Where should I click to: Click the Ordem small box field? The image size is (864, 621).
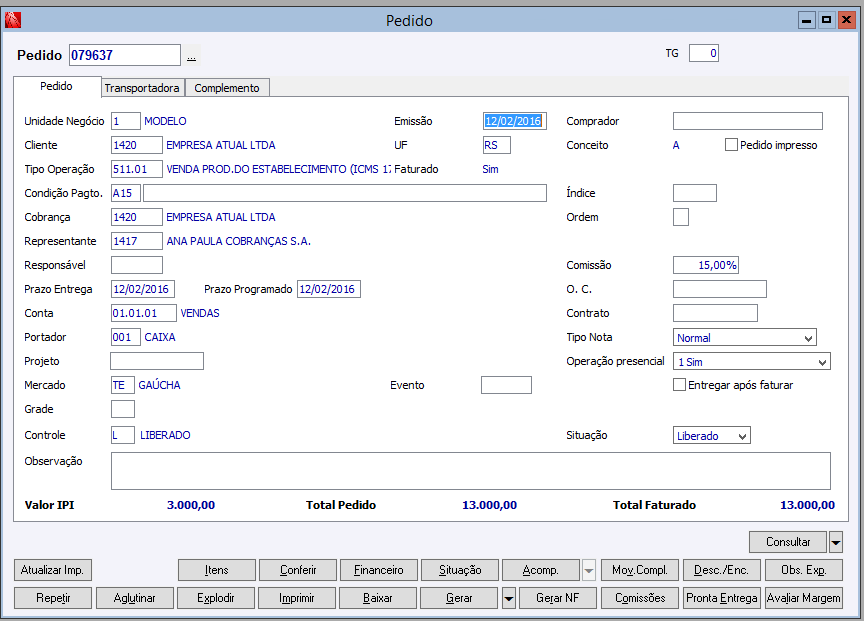[x=681, y=217]
